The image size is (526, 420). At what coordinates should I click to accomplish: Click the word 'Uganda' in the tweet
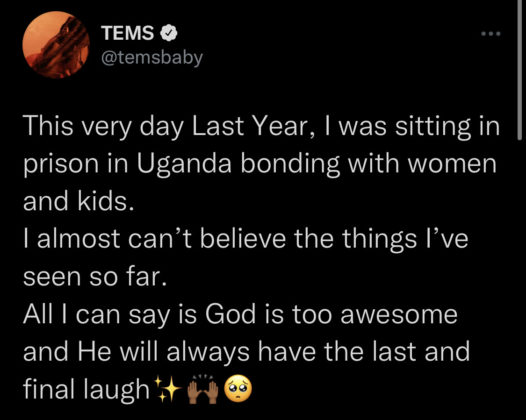(x=184, y=165)
